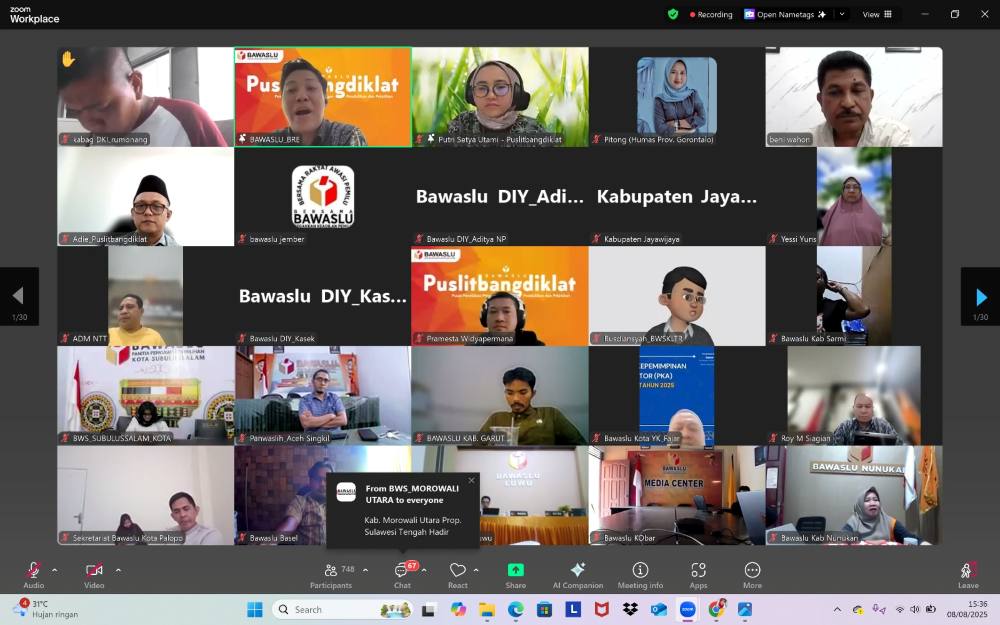Select the Adie_Puslitbangdiklat video tile
This screenshot has height=625, width=1000.
pyautogui.click(x=146, y=196)
